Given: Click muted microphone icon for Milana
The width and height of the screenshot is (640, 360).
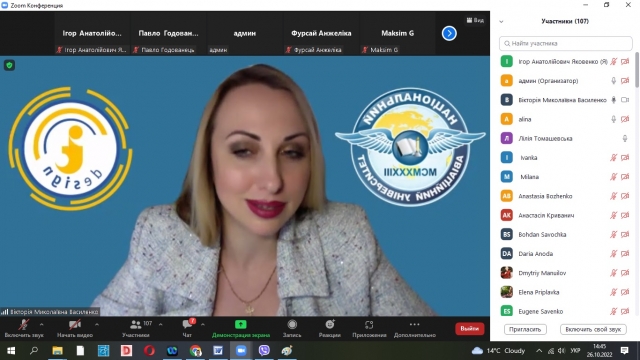Looking at the screenshot, I should click(613, 177).
